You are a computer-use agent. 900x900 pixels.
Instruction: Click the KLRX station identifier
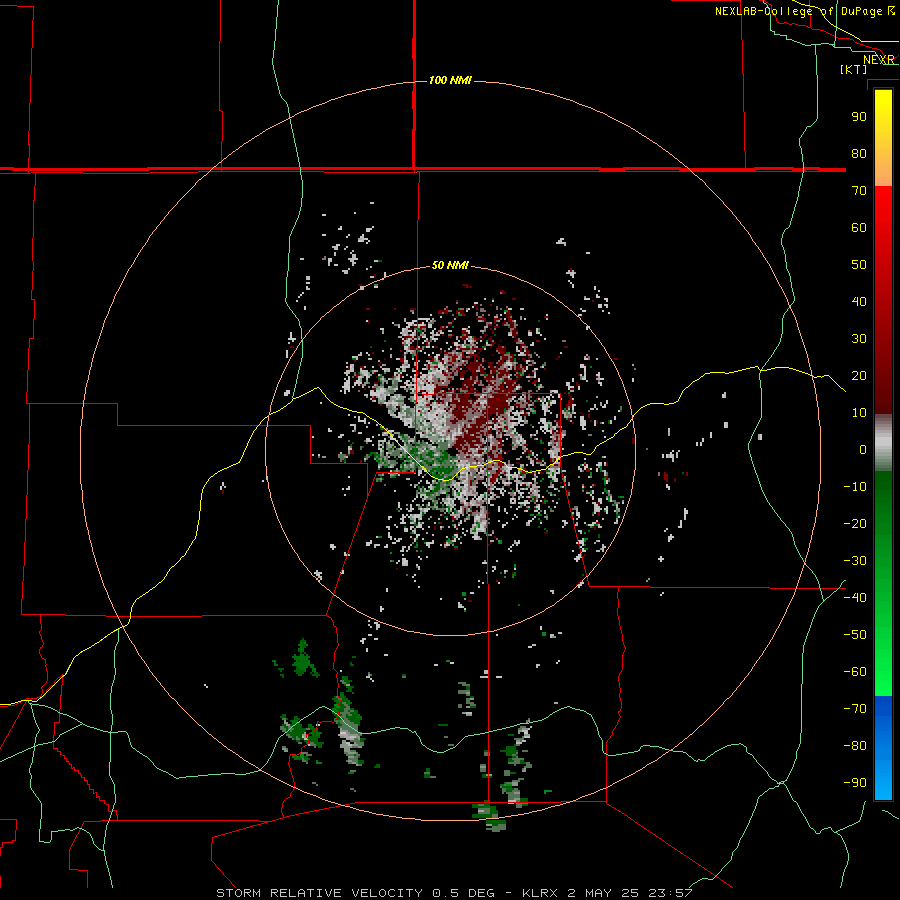(x=541, y=893)
